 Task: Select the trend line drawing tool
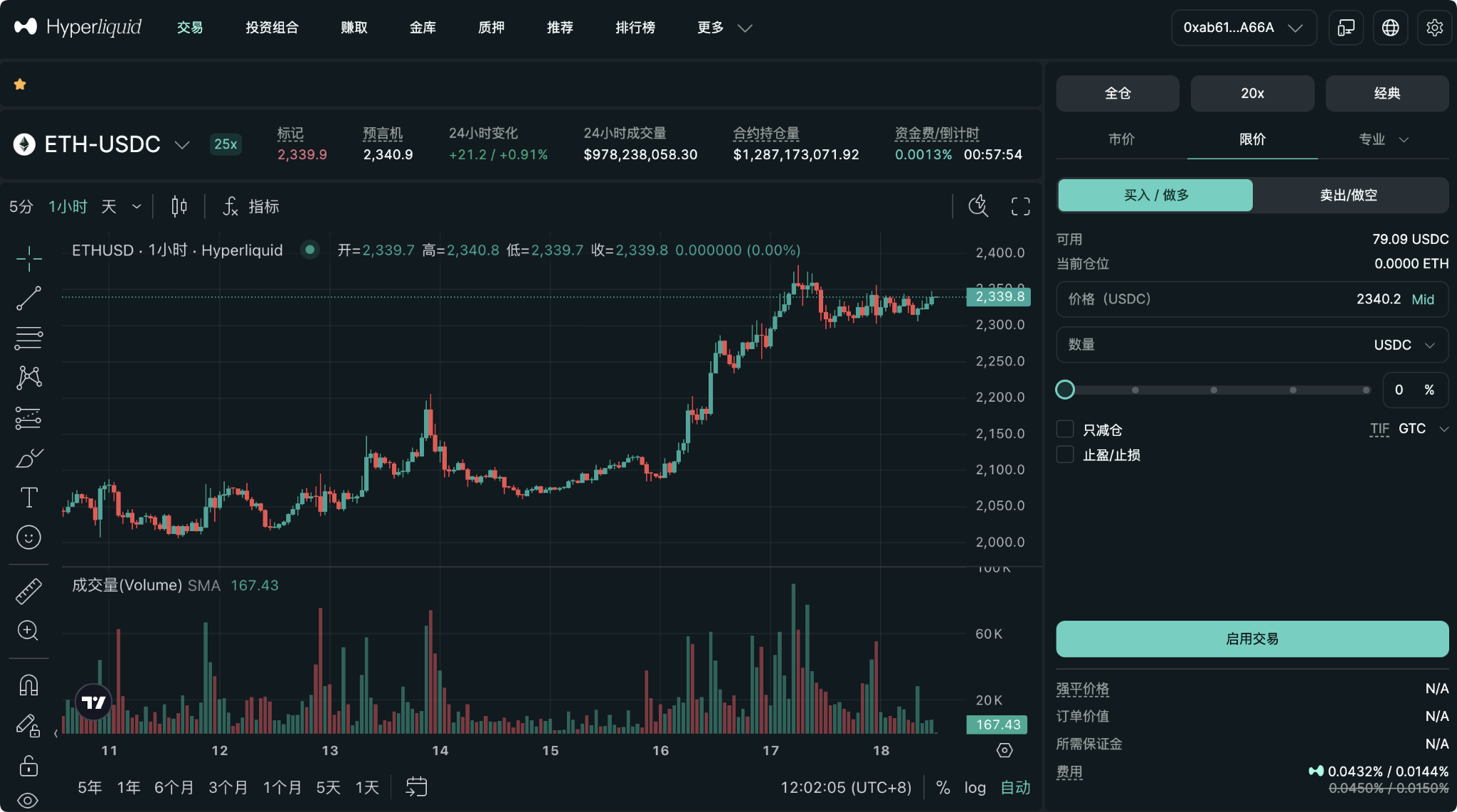click(x=28, y=298)
